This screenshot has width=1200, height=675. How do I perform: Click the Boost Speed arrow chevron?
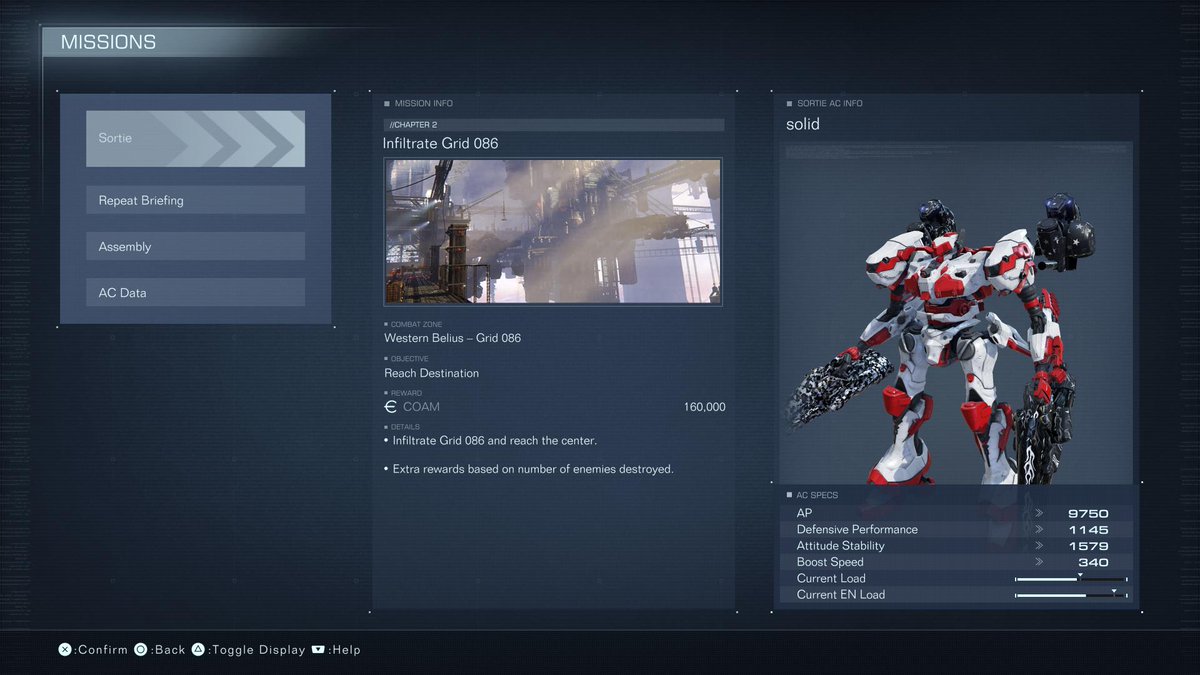(x=1039, y=562)
